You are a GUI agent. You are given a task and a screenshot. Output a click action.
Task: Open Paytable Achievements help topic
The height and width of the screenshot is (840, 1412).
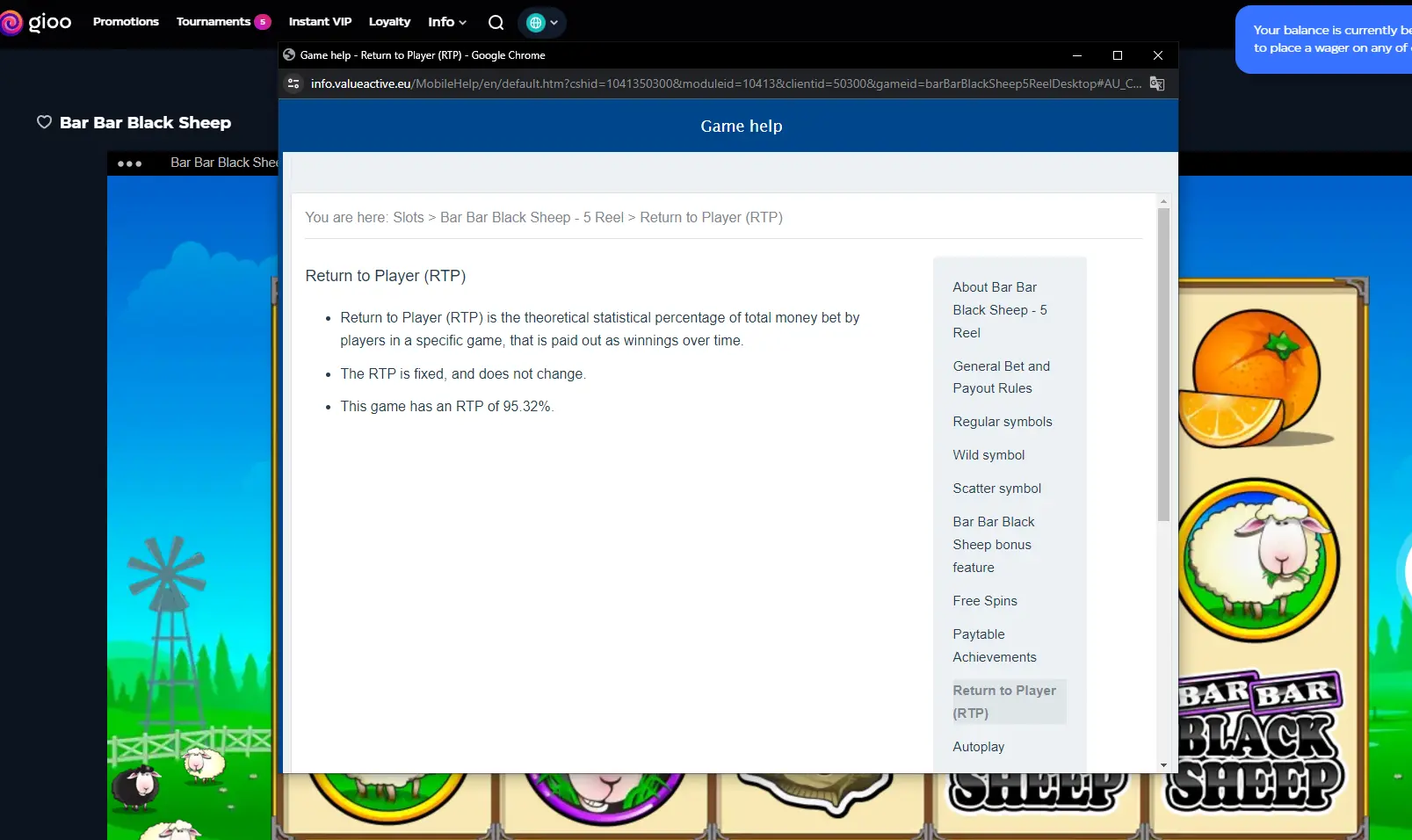coord(995,646)
